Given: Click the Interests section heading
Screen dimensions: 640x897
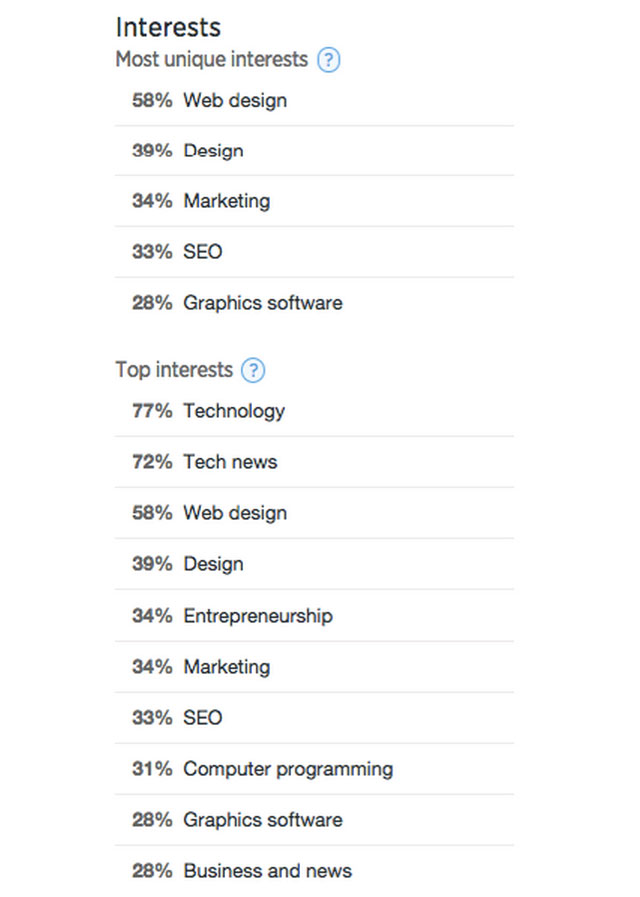Looking at the screenshot, I should 168,27.
